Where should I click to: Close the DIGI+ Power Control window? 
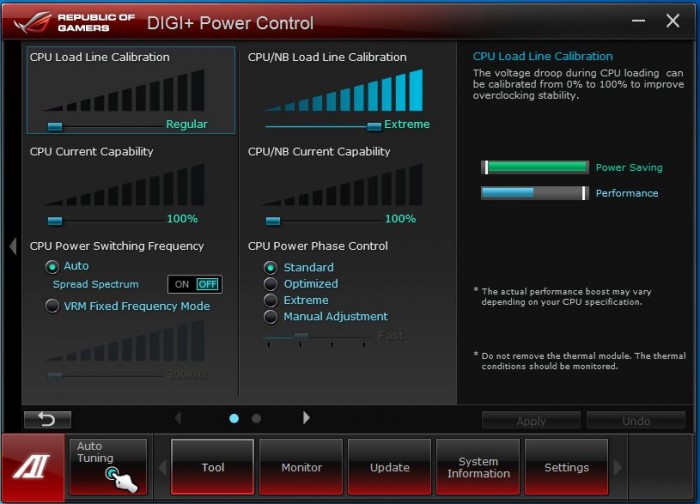[673, 21]
